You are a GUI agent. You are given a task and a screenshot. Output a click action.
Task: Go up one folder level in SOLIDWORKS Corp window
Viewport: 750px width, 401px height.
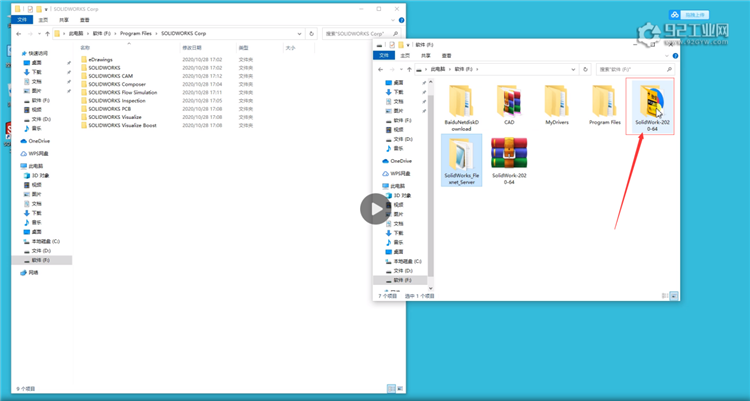[47, 33]
